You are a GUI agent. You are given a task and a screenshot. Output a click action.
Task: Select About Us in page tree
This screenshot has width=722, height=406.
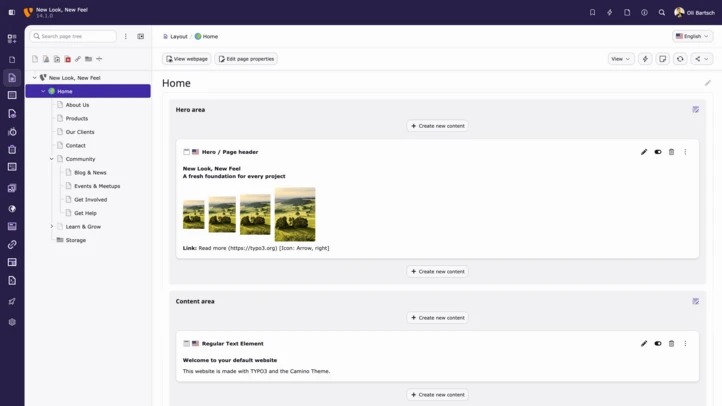[77, 105]
